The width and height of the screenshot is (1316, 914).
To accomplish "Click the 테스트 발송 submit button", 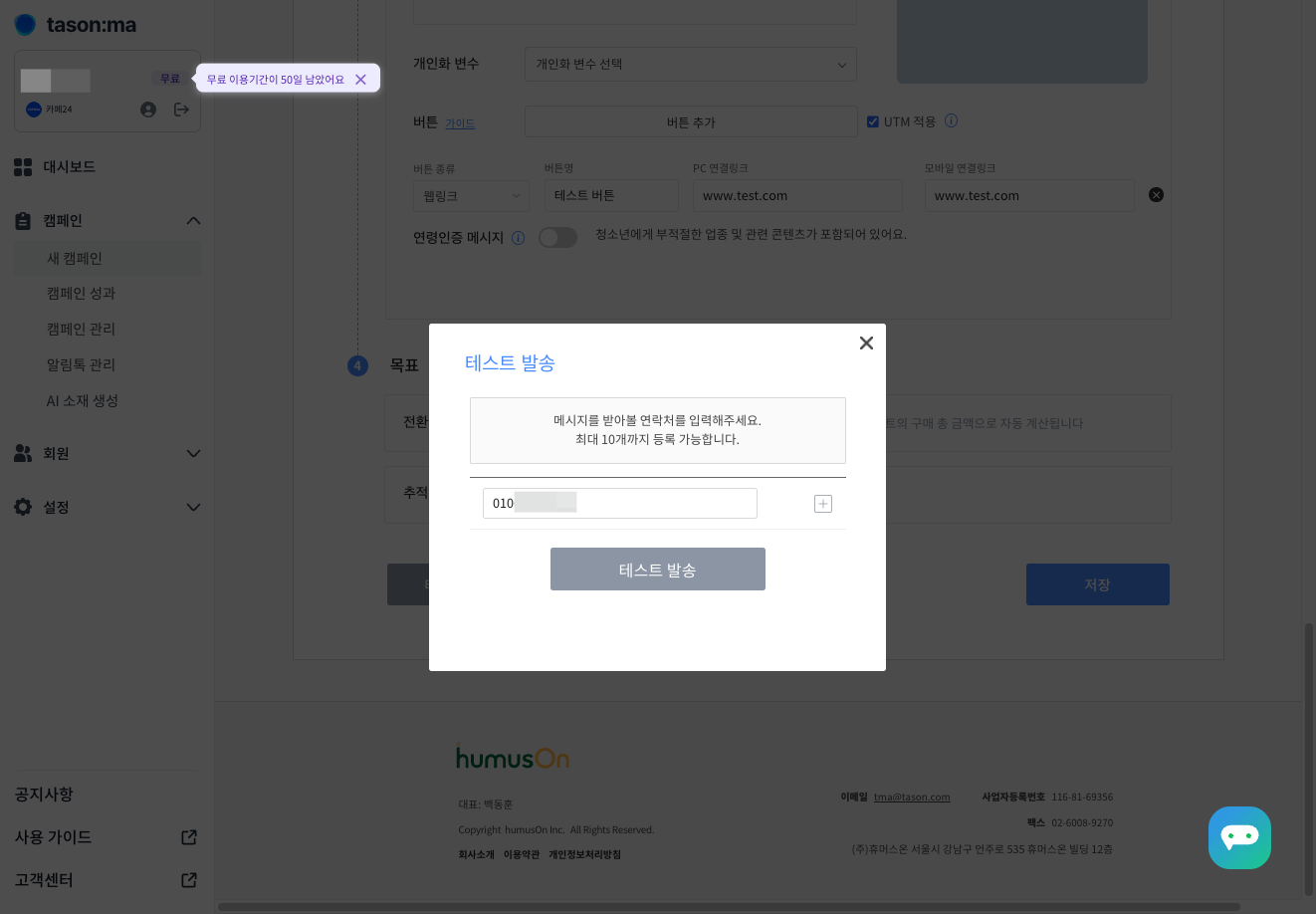I will (658, 570).
